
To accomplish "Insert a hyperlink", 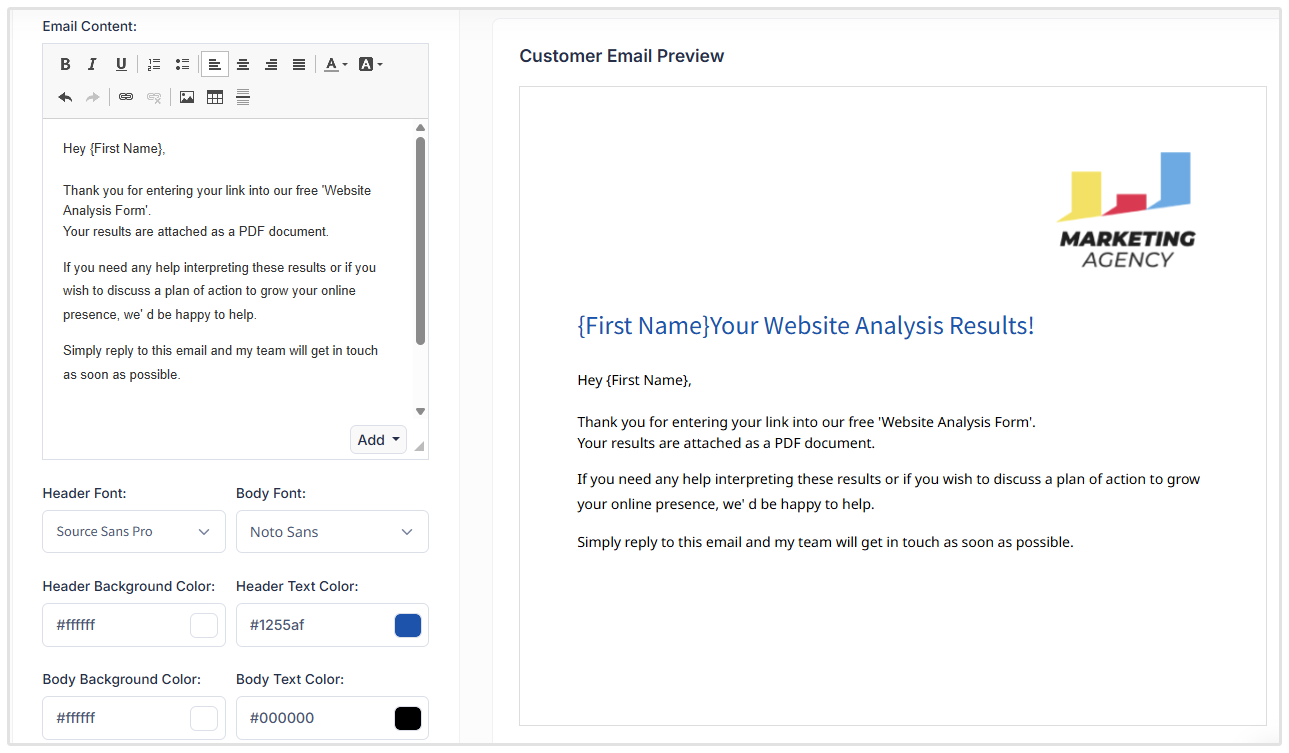I will coord(126,97).
